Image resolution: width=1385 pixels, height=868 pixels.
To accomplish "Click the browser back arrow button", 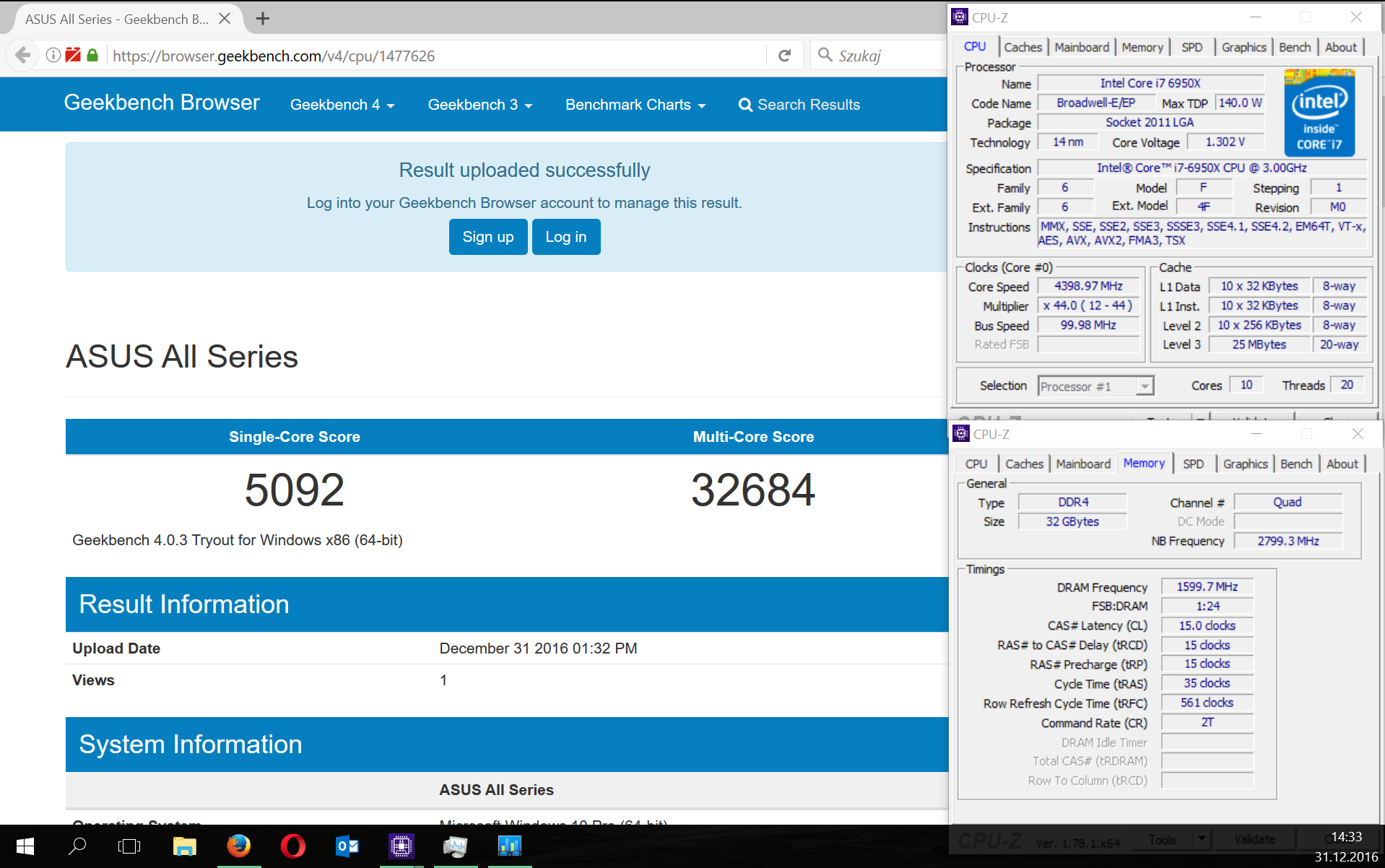I will point(22,56).
